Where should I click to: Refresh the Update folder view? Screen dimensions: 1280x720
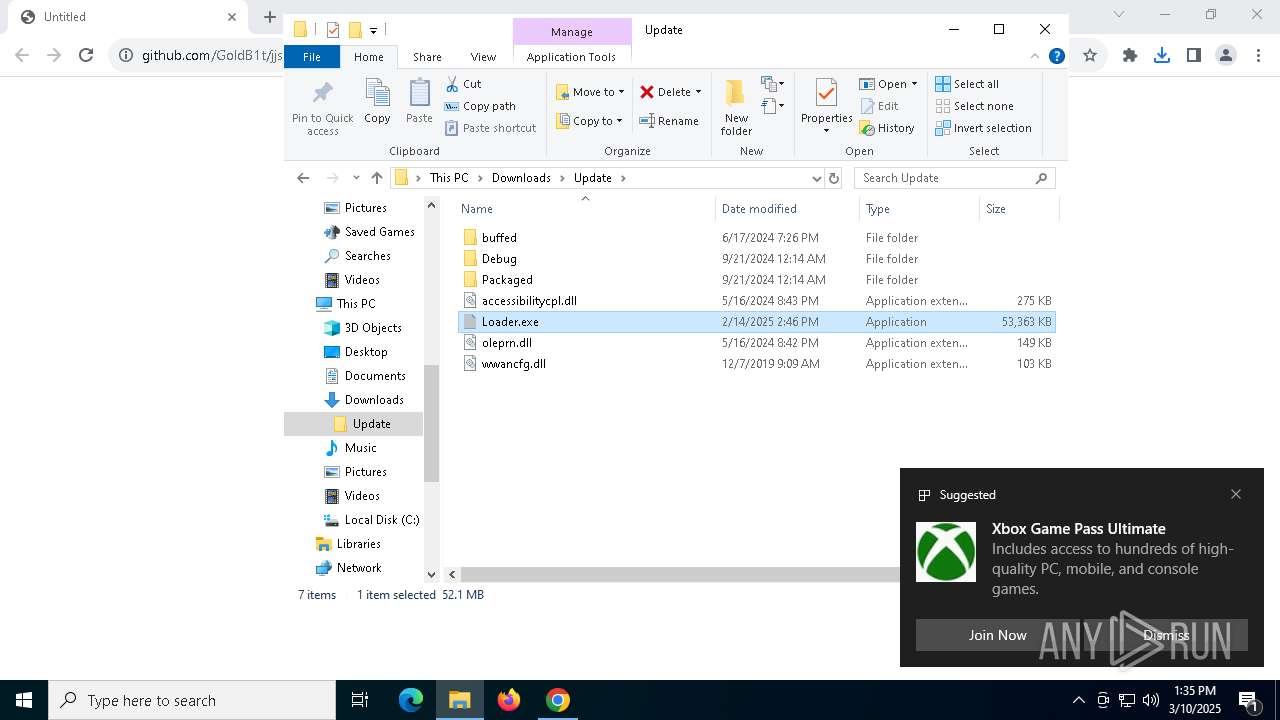click(x=834, y=178)
